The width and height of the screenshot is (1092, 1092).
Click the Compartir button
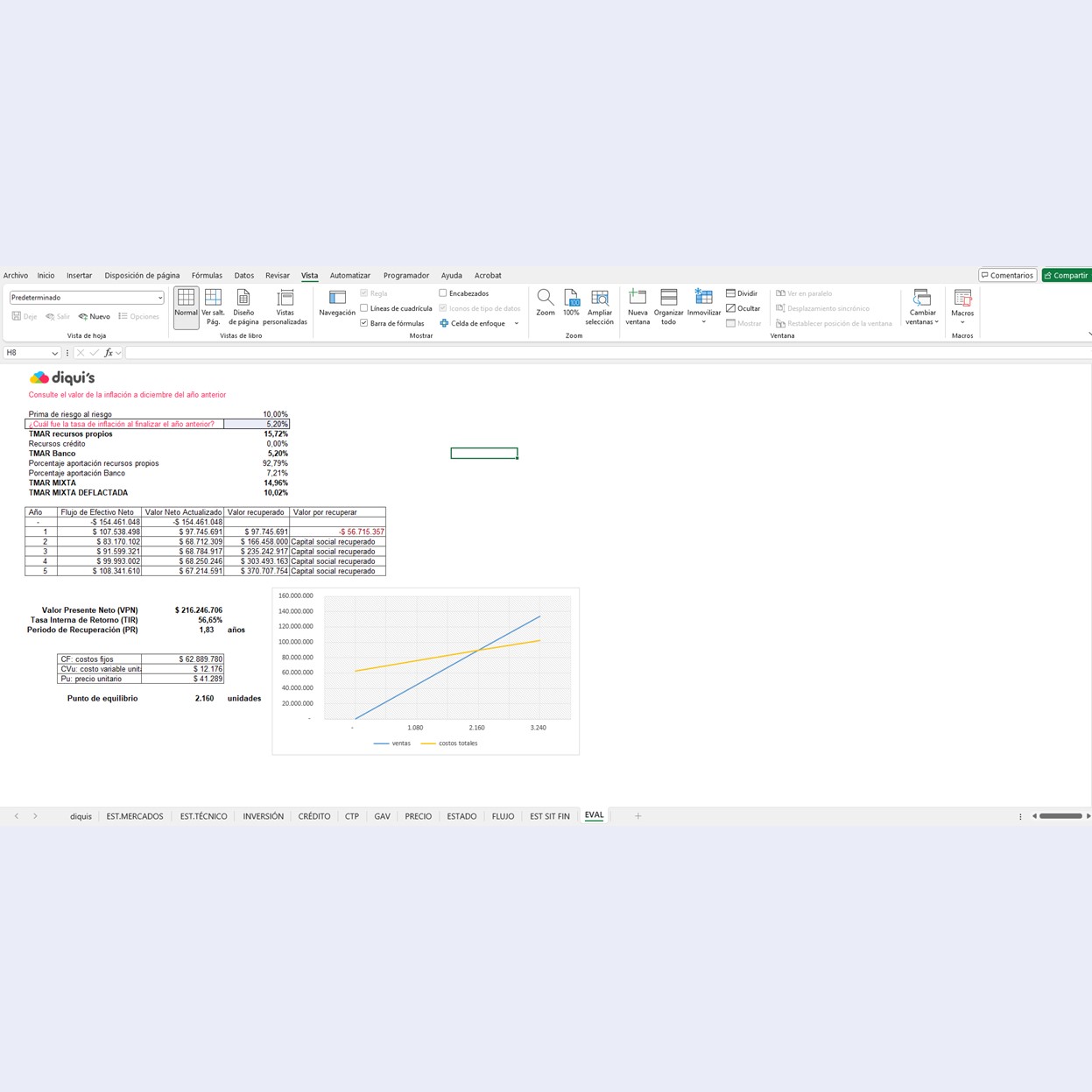1066,275
